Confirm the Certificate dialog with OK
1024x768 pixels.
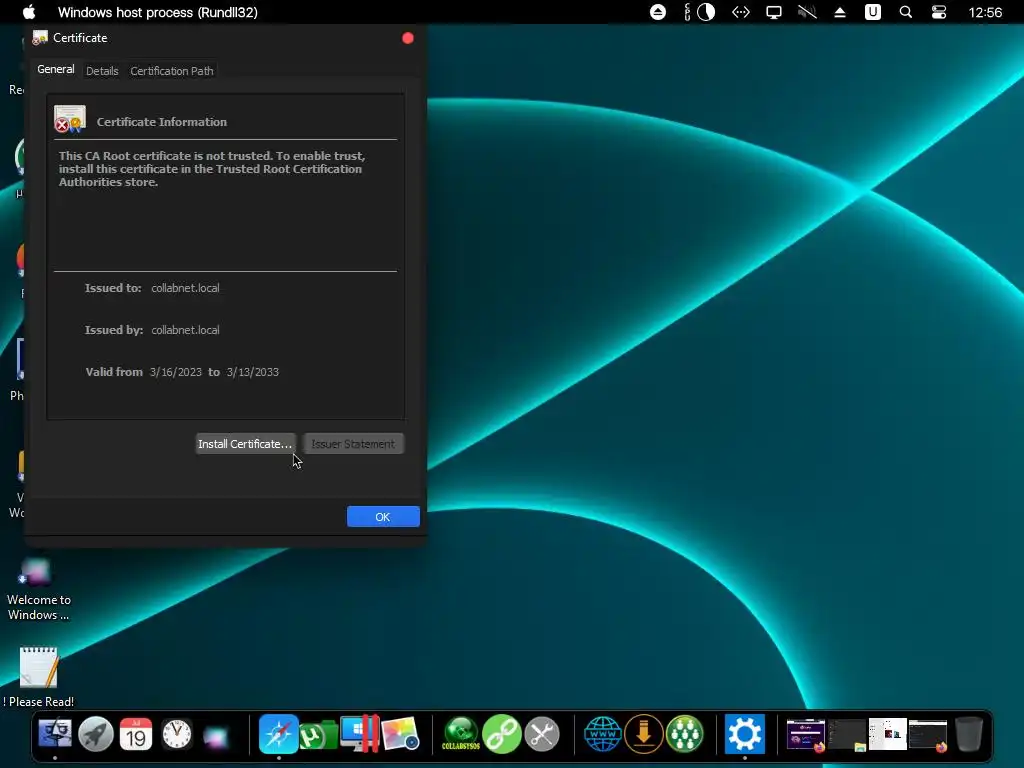click(x=383, y=517)
